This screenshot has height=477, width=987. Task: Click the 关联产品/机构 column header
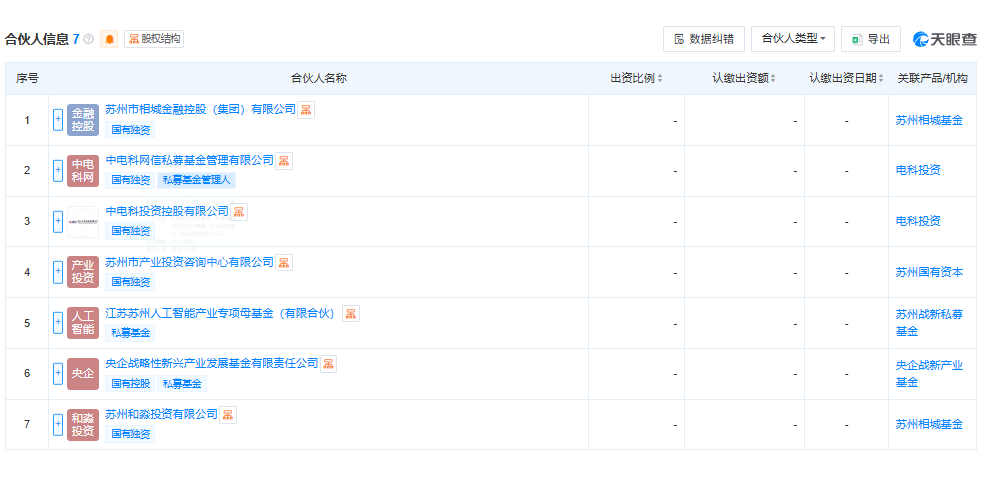pyautogui.click(x=932, y=79)
